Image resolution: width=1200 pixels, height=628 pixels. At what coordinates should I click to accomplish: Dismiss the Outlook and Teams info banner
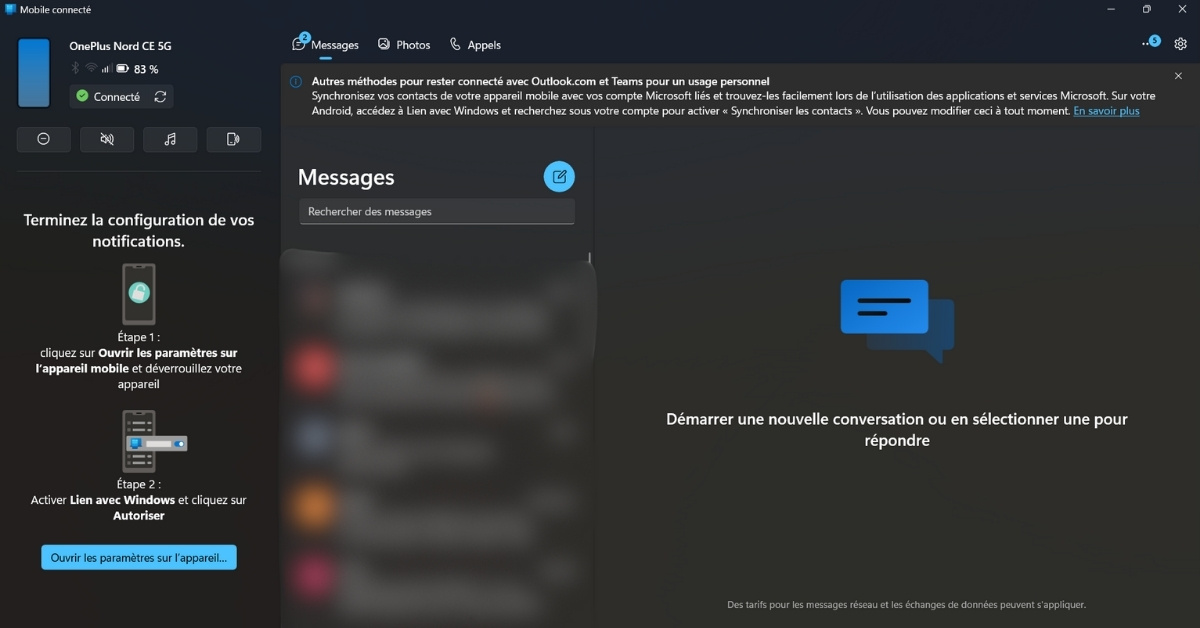tap(1178, 76)
